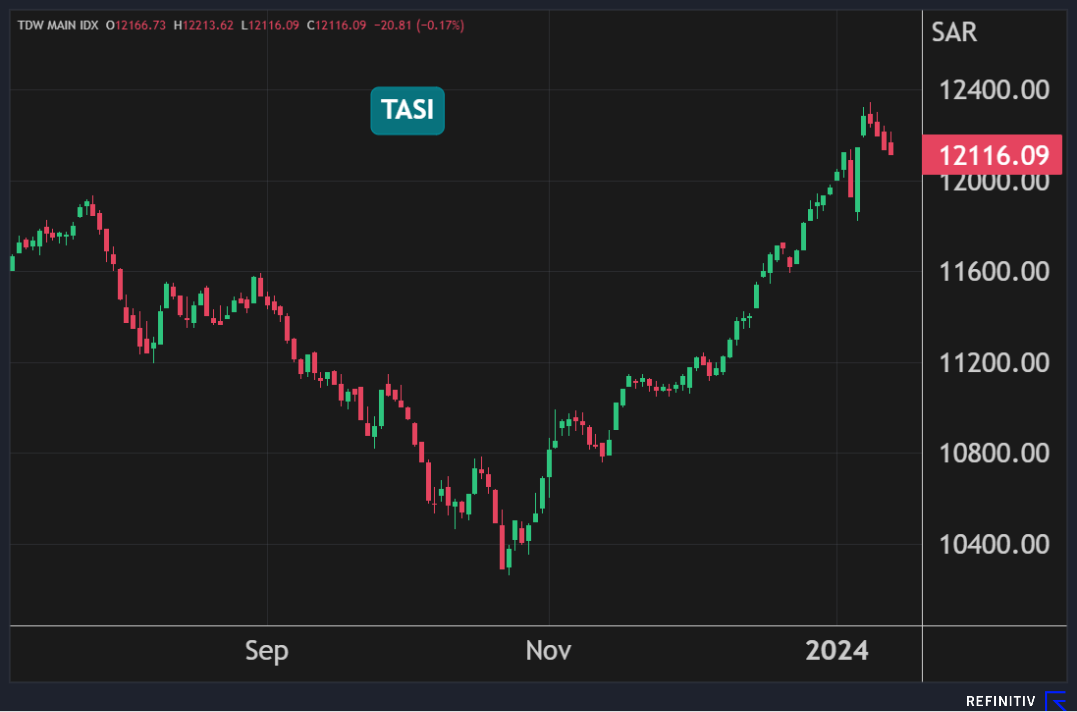This screenshot has width=1077, height=712.
Task: Click the TDW MAIN IDX symbol name
Action: [56, 25]
